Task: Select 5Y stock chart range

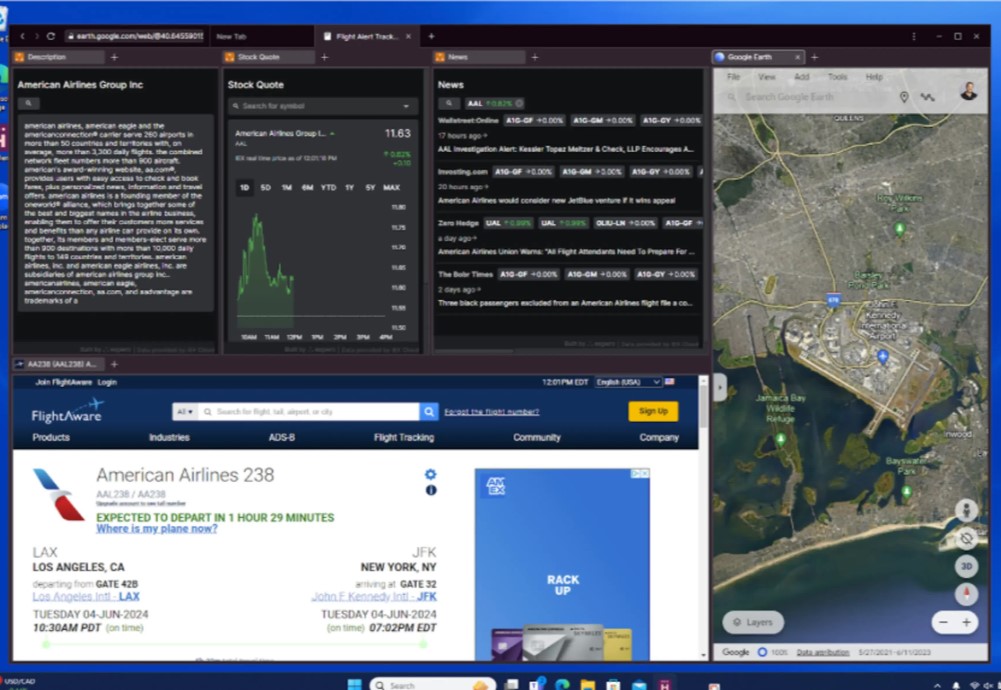Action: tap(370, 188)
